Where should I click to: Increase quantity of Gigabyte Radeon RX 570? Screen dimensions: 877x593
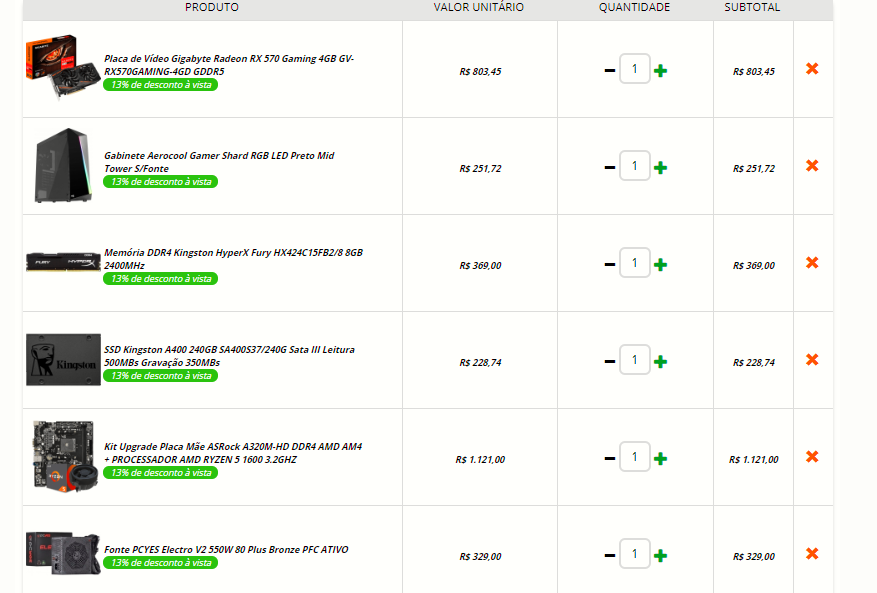661,70
